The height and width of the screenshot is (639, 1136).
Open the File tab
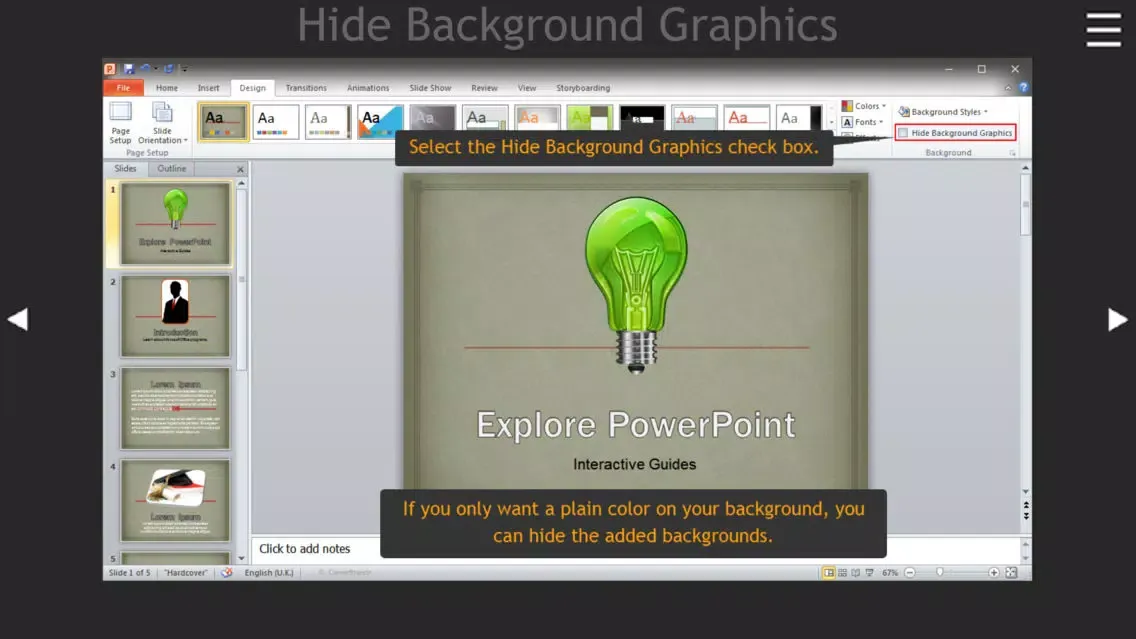coord(123,88)
